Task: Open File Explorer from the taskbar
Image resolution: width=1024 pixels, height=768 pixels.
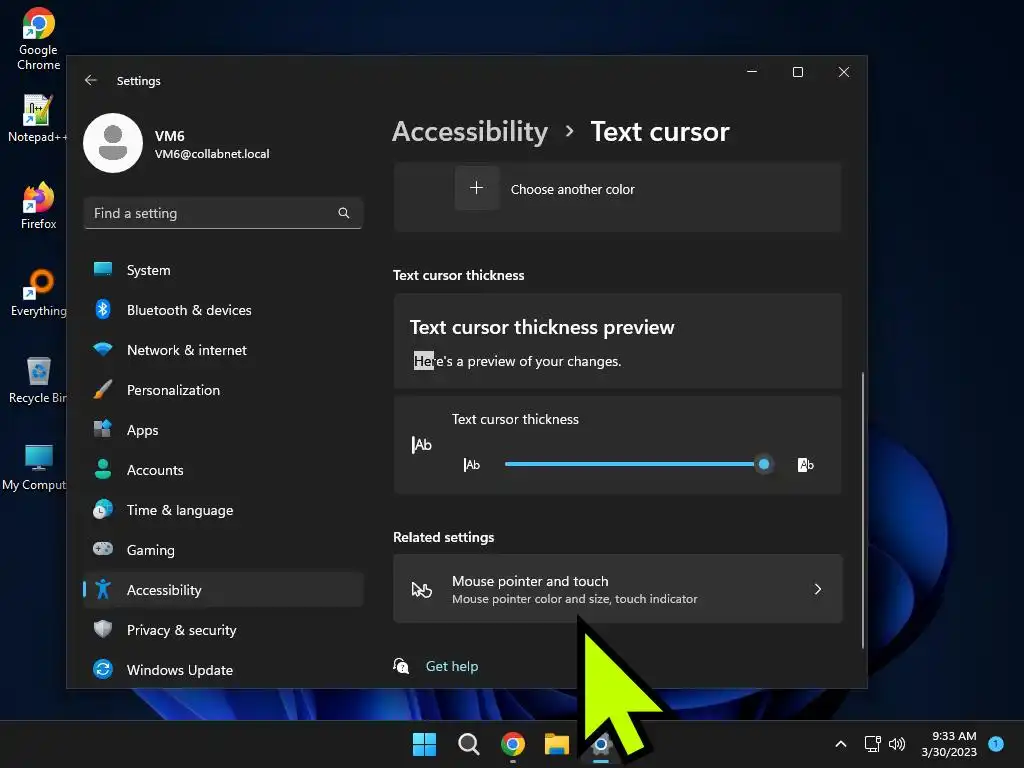Action: tap(557, 744)
